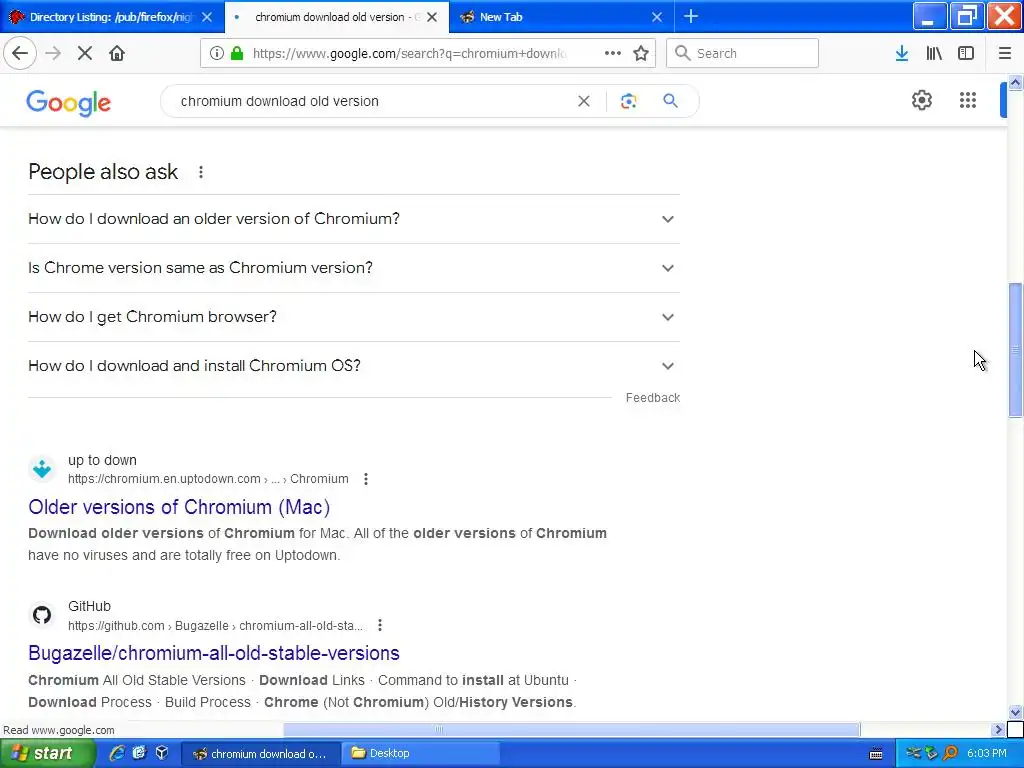Stop loading the current page
Screen dimensions: 1024x768
pos(85,54)
